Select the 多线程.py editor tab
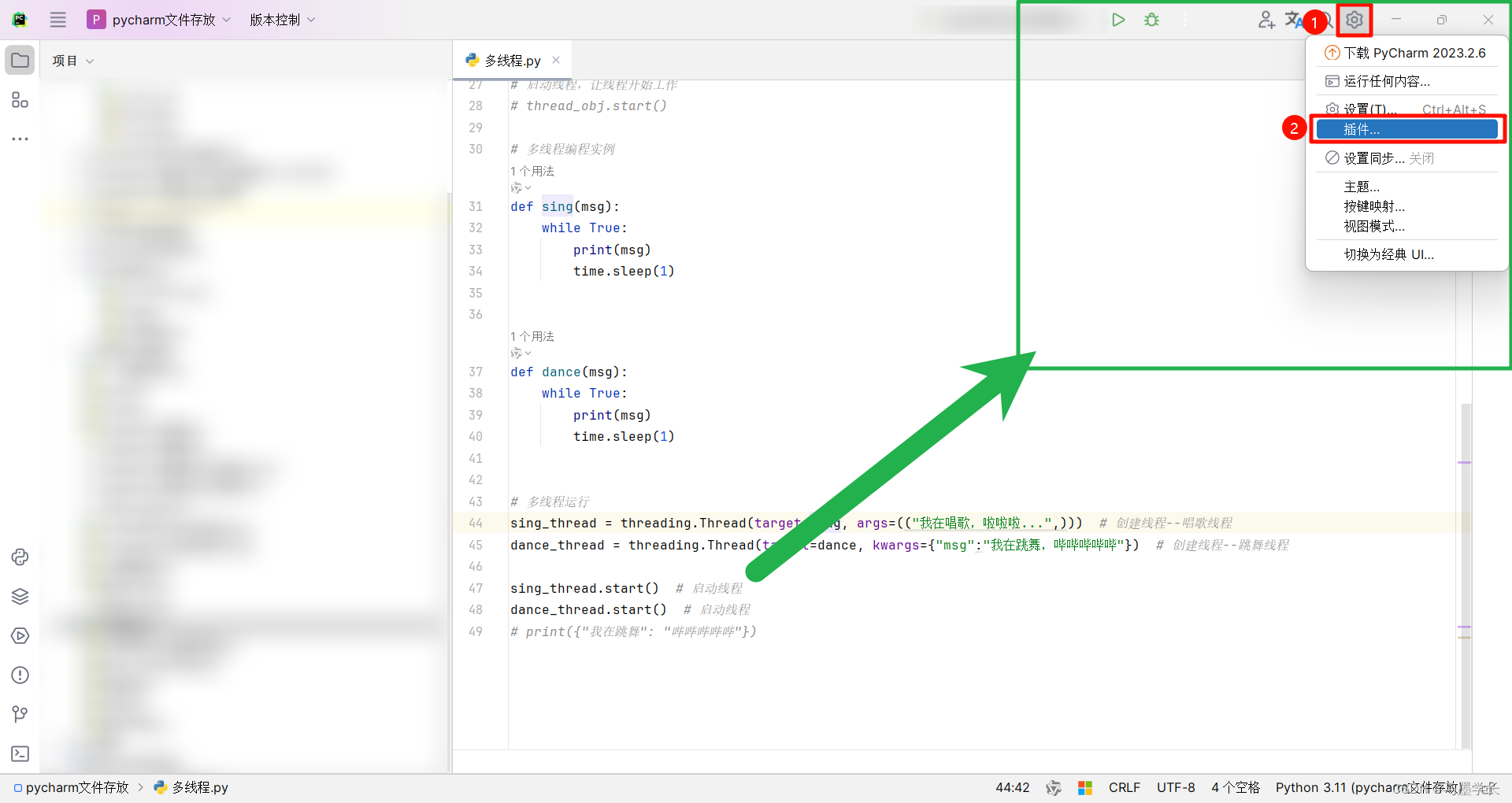This screenshot has height=803, width=1512. point(513,61)
